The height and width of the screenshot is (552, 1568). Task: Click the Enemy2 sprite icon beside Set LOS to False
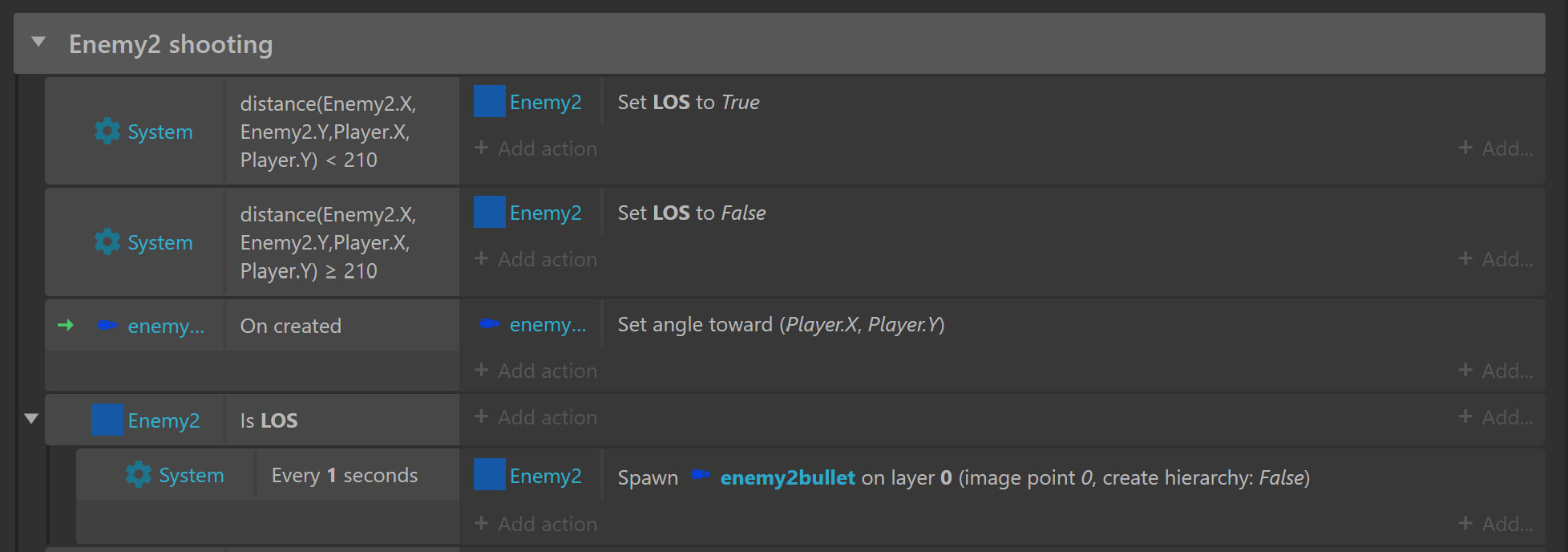(489, 212)
